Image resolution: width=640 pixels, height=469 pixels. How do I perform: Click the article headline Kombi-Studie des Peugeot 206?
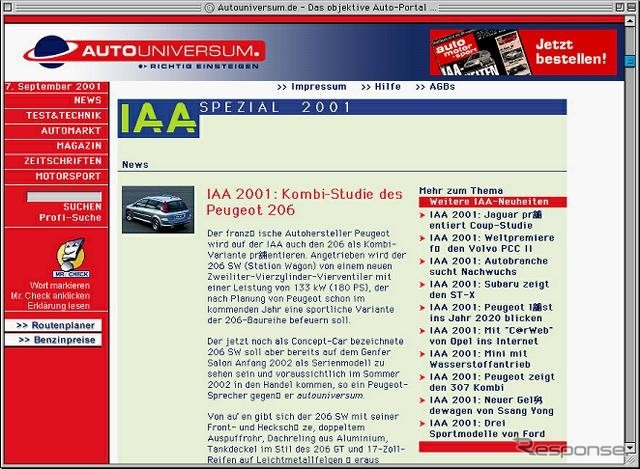click(304, 202)
